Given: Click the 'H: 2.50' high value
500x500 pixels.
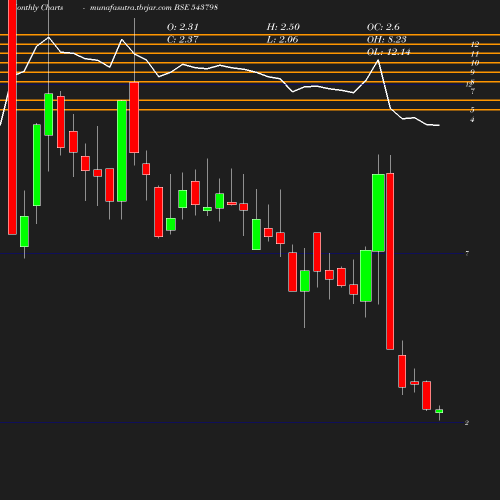Looking at the screenshot, I should click(283, 27).
